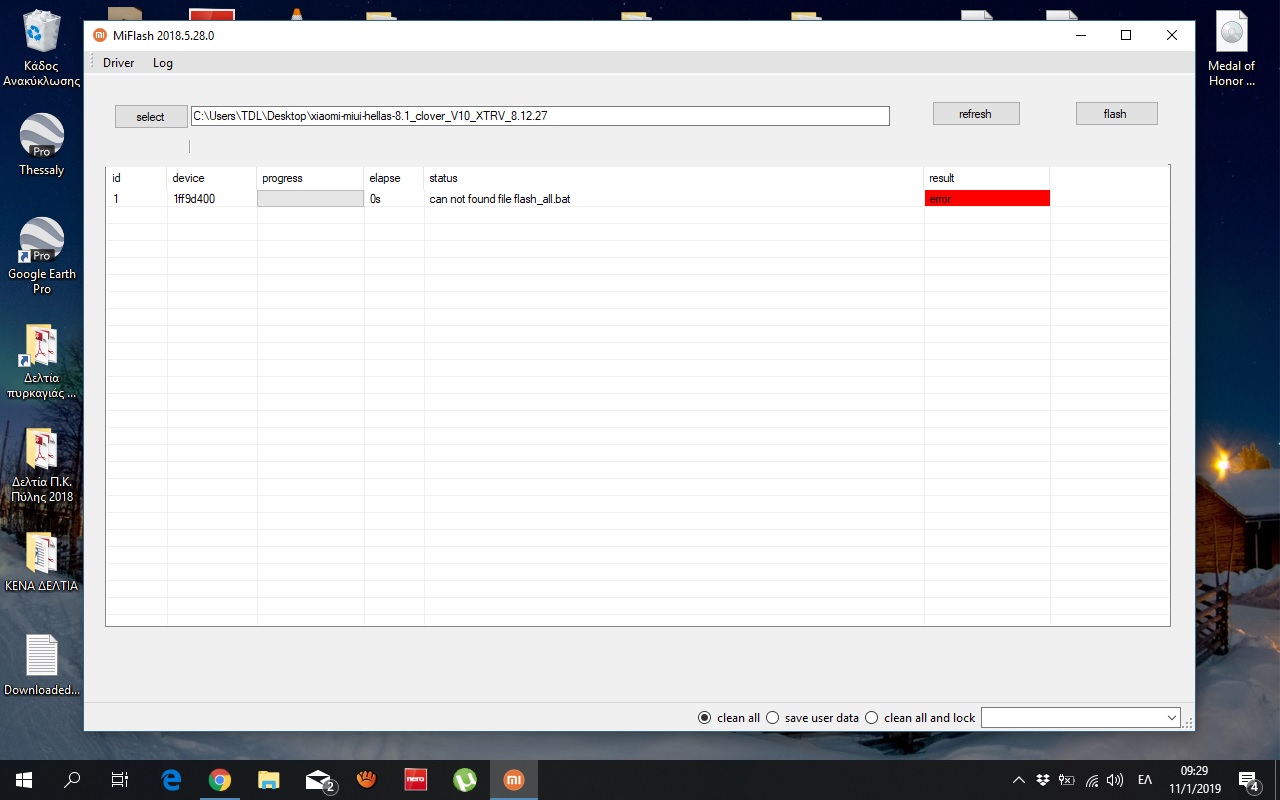Select the clean all and lock option
Screen dimensions: 1280x800
[920, 718]
